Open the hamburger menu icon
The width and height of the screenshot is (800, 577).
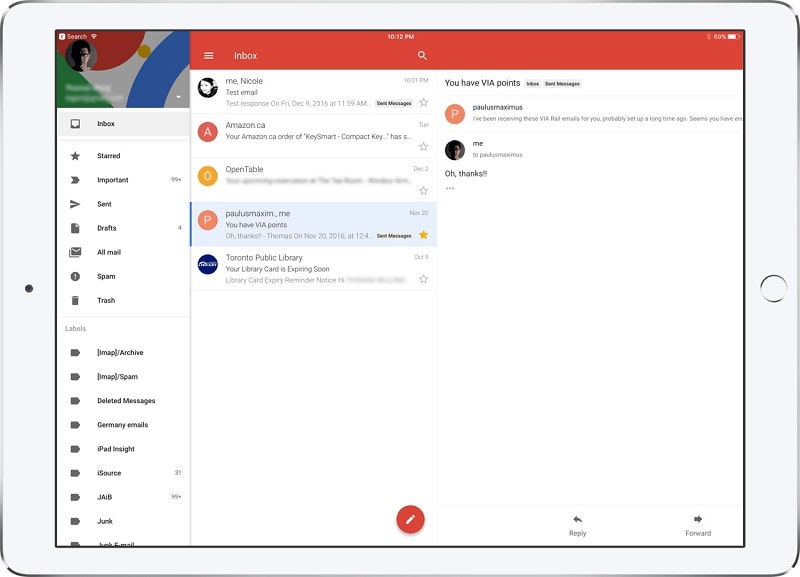pyautogui.click(x=208, y=56)
